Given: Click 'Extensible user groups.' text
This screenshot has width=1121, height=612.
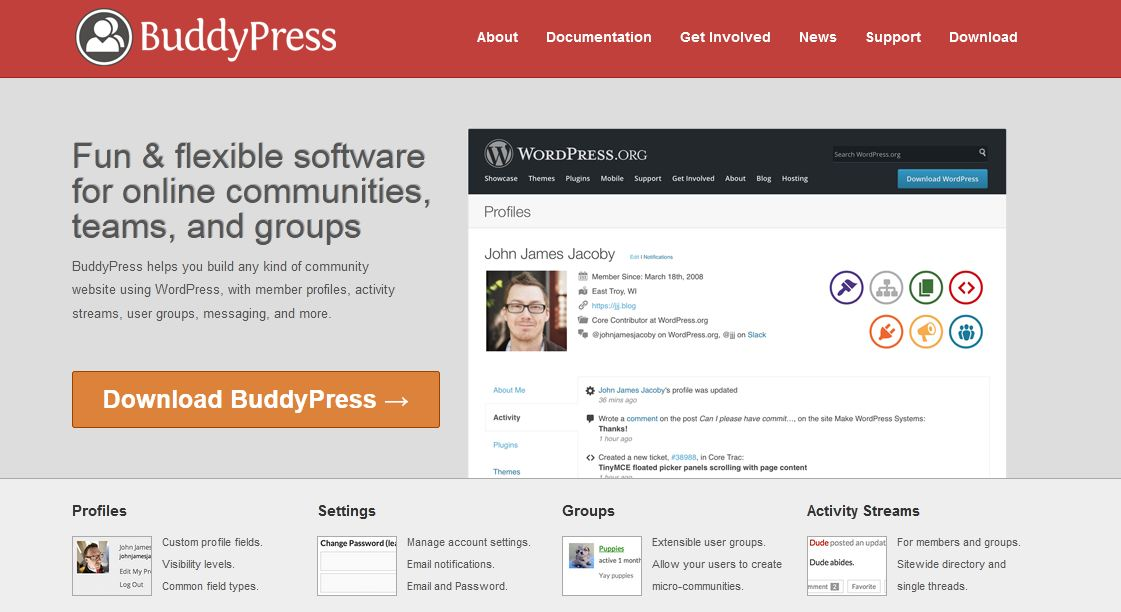Looking at the screenshot, I should coord(708,543).
